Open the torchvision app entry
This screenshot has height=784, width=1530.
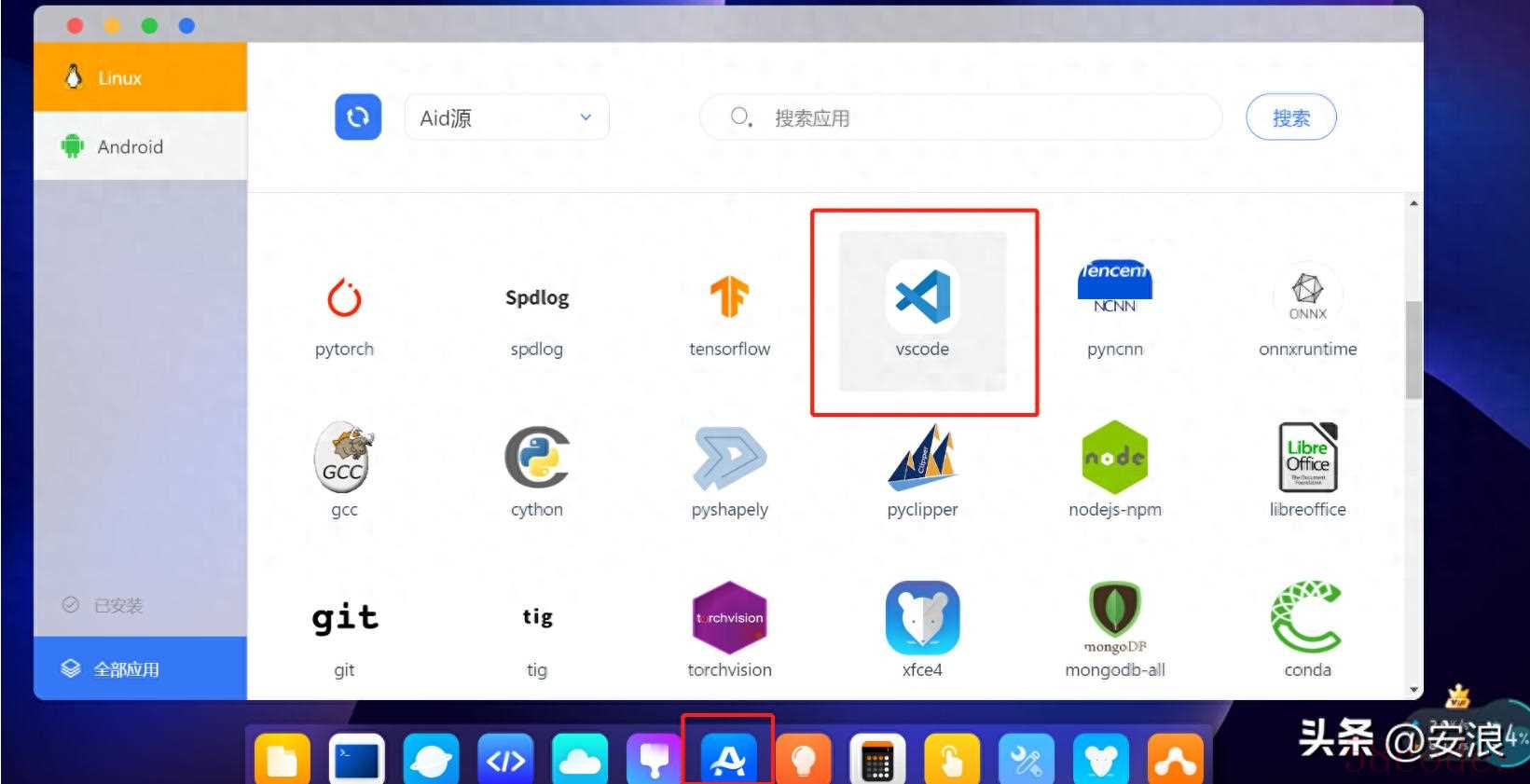click(729, 630)
